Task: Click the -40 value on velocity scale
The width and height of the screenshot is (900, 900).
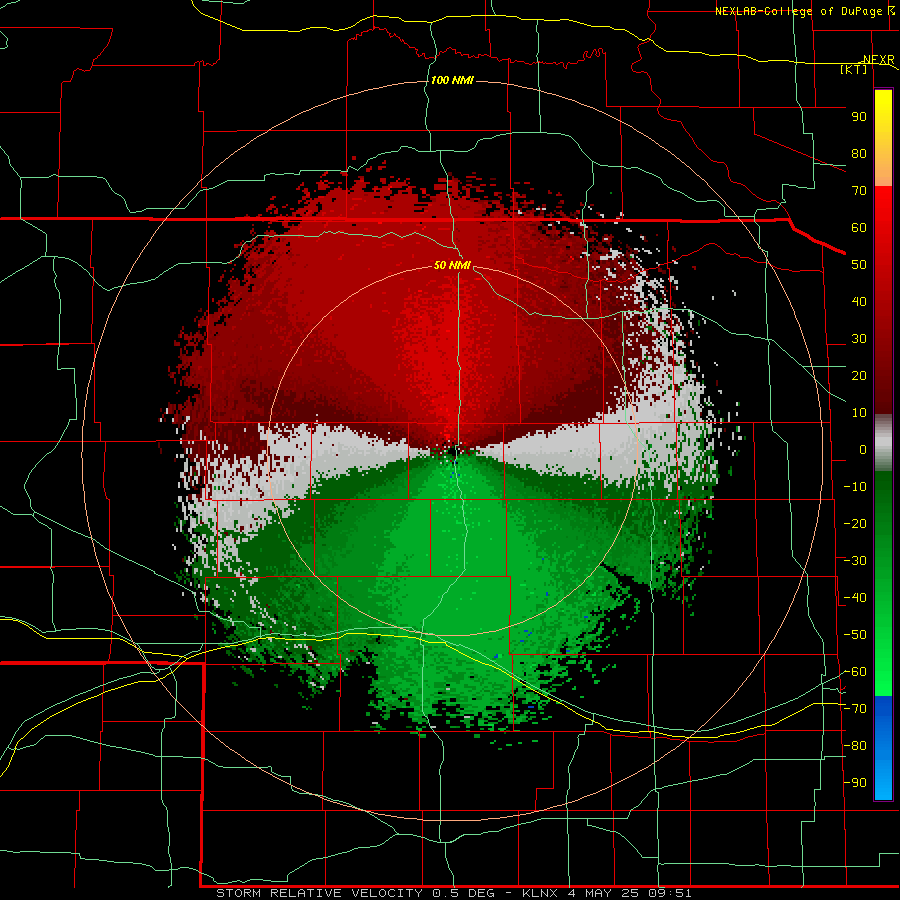Action: pos(855,598)
